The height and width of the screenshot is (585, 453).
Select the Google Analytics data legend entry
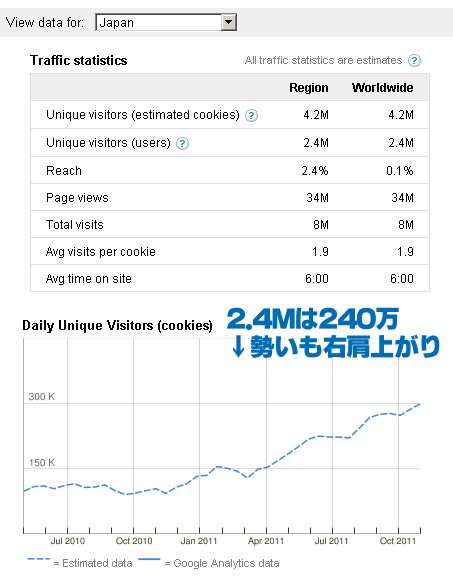209,562
